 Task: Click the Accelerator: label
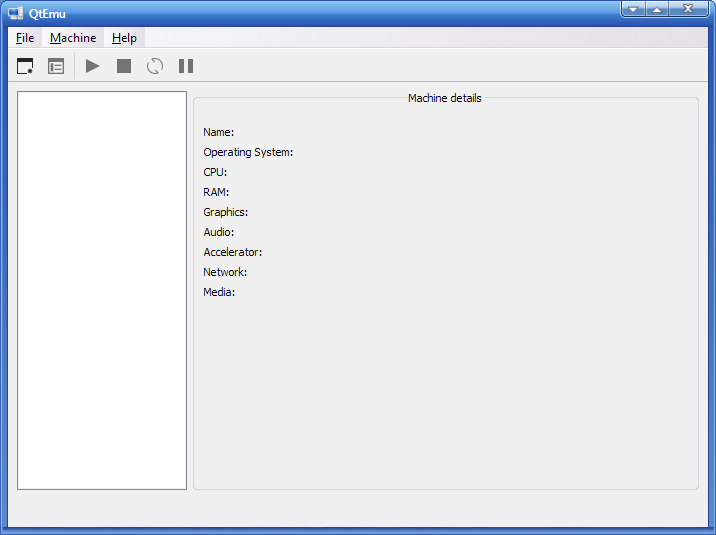pyautogui.click(x=233, y=252)
